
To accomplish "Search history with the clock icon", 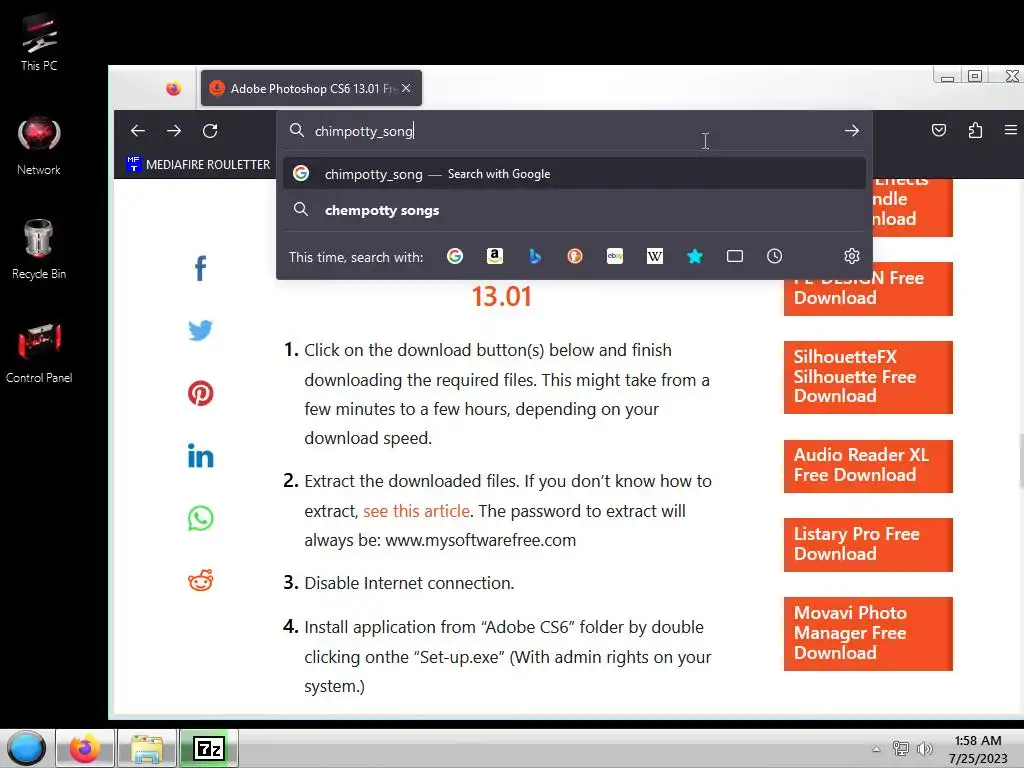I will (x=775, y=256).
